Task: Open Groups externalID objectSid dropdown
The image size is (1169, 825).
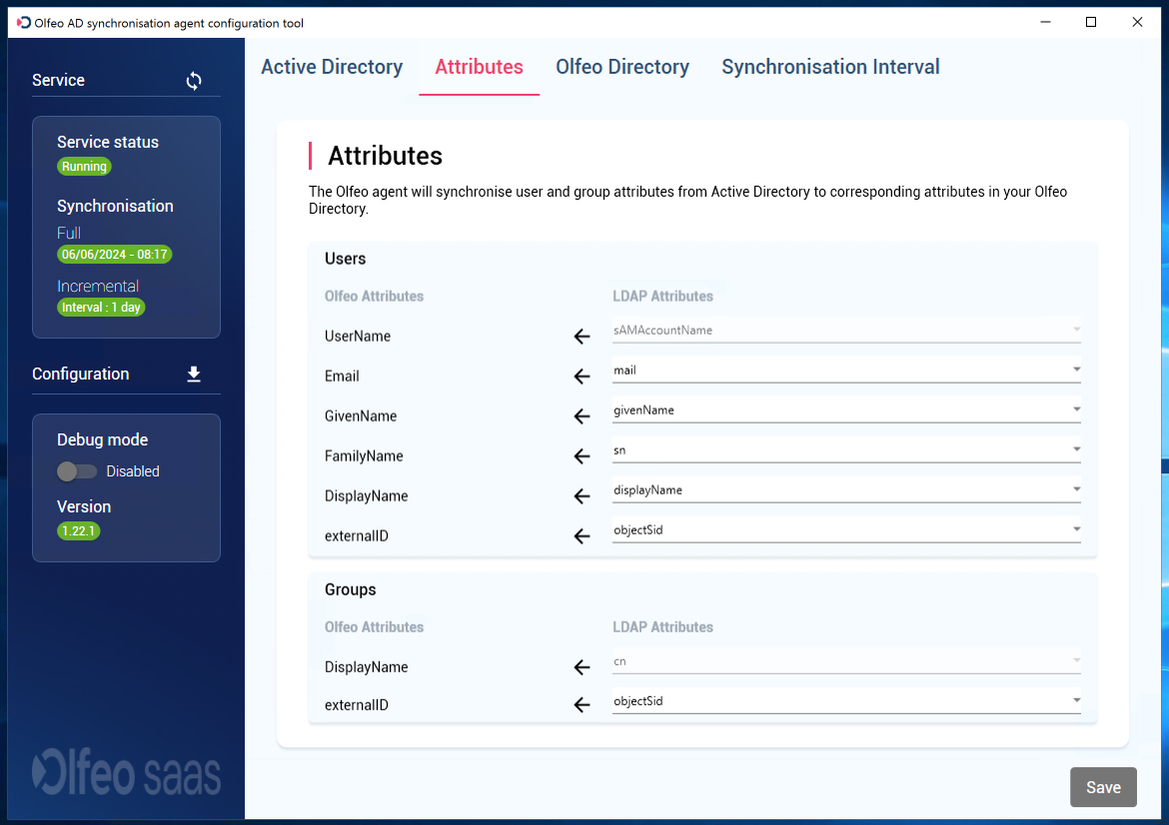Action: 846,701
